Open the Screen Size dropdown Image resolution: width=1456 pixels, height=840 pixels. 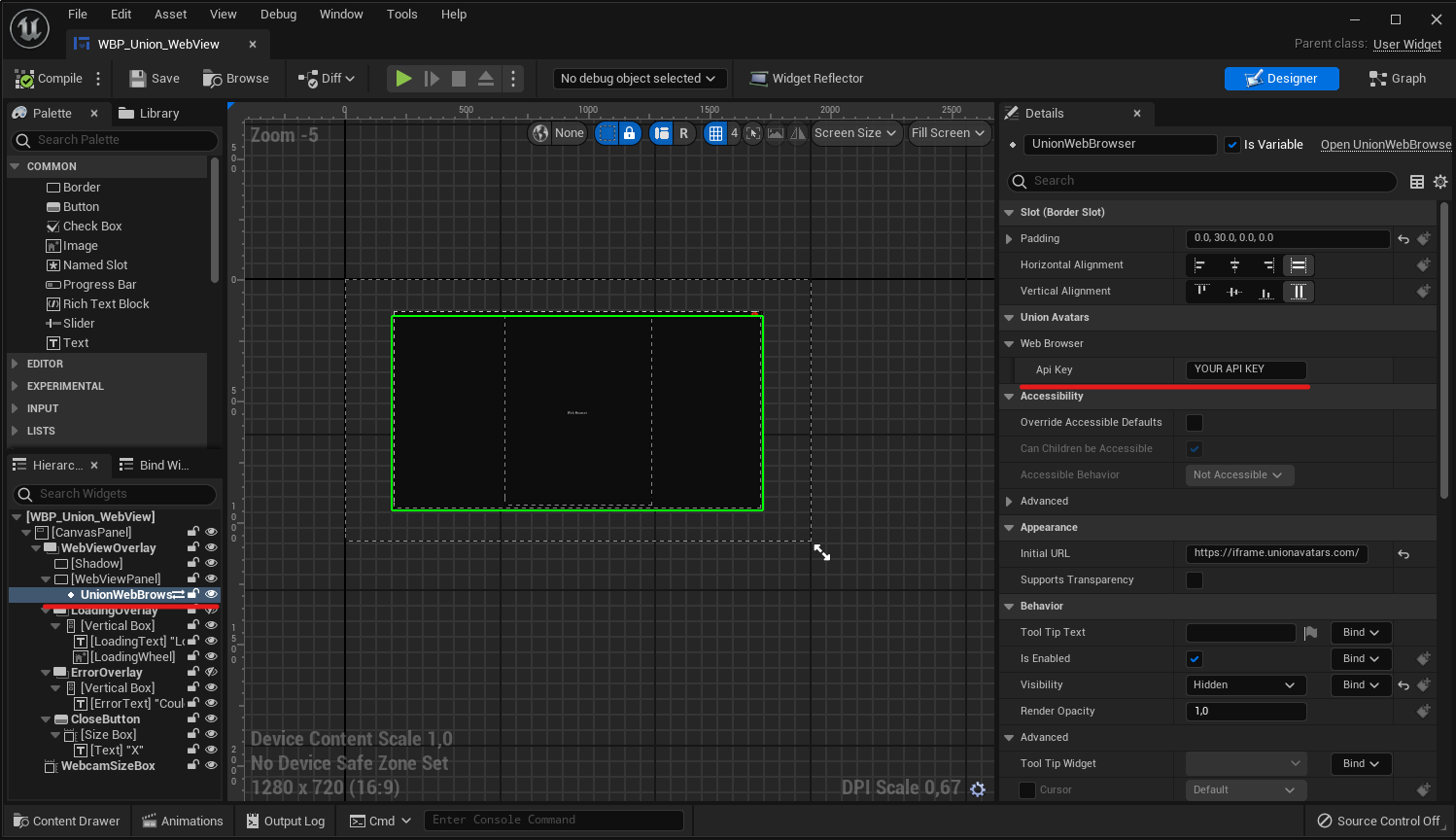pyautogui.click(x=856, y=133)
